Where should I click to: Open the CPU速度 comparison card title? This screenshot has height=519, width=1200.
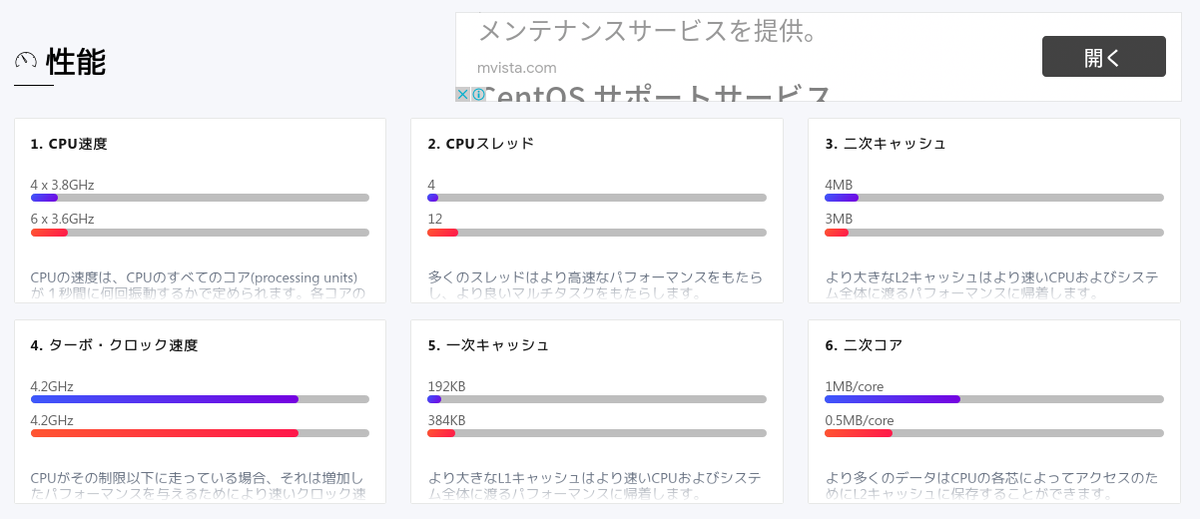pyautogui.click(x=69, y=144)
